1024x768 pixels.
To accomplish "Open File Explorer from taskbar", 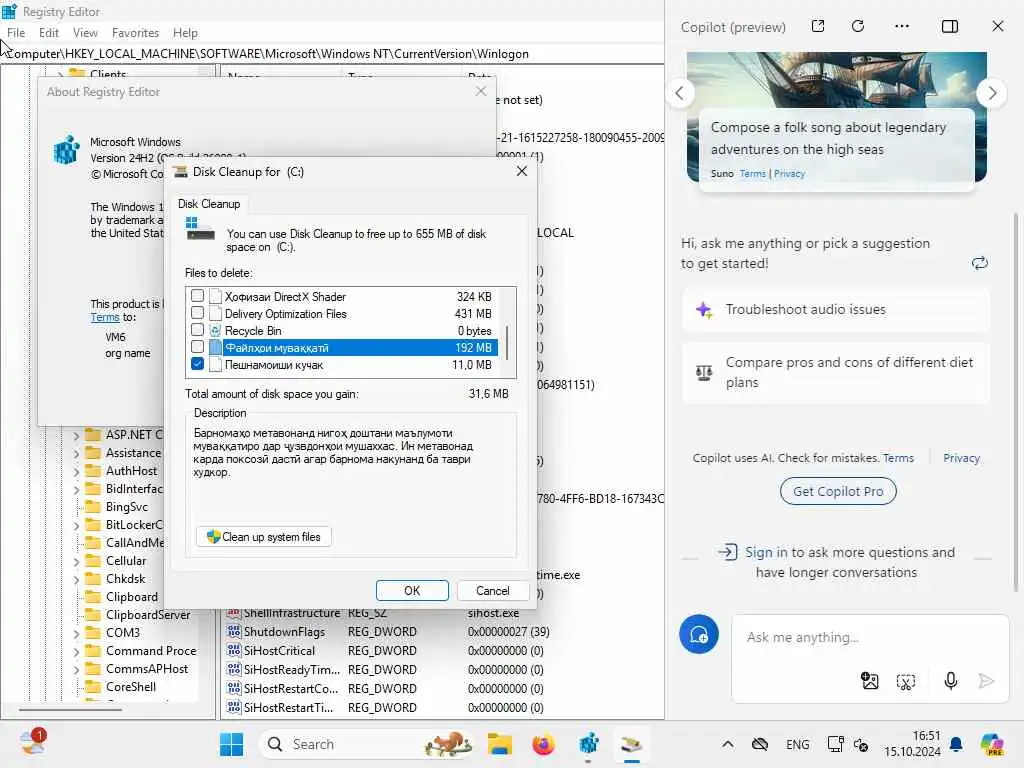I will click(500, 744).
